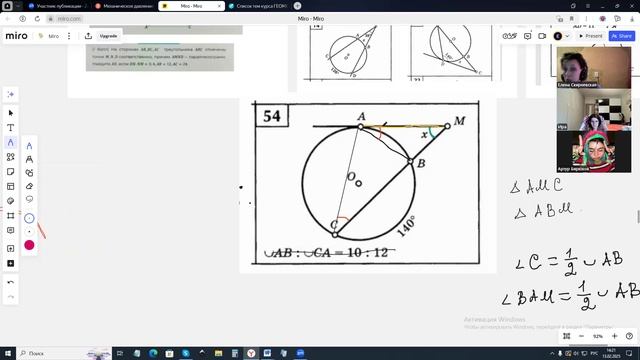Go to the Miro home logo
Screen dimensions: 640x360
click(17, 36)
